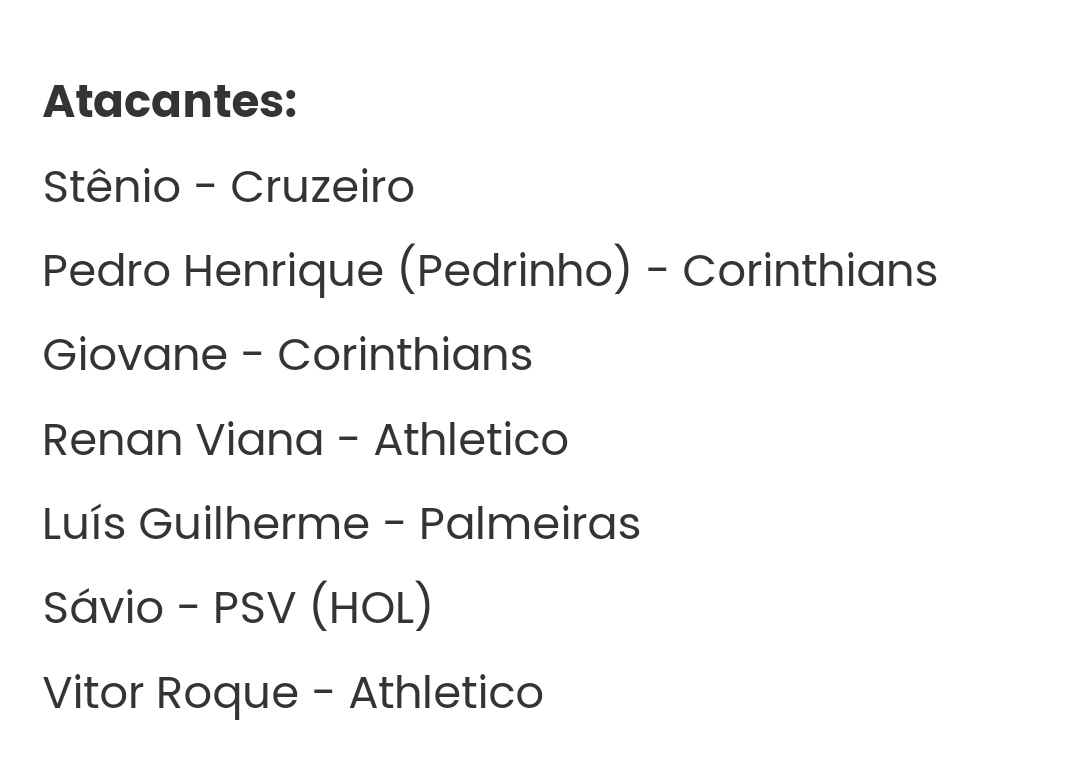Click the club abbreviation PSV

254,608
